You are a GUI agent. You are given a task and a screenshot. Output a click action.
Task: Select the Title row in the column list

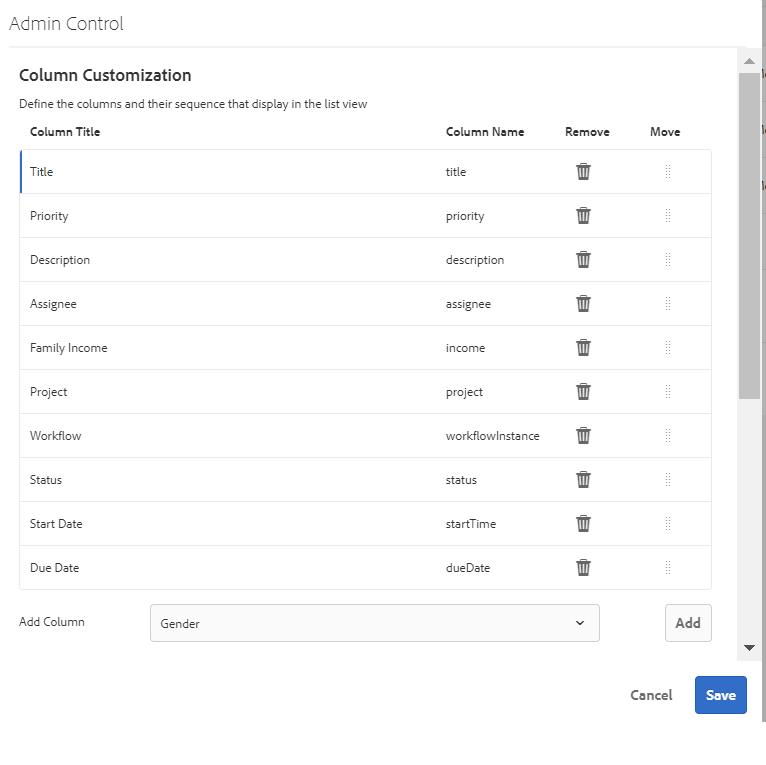pos(230,172)
